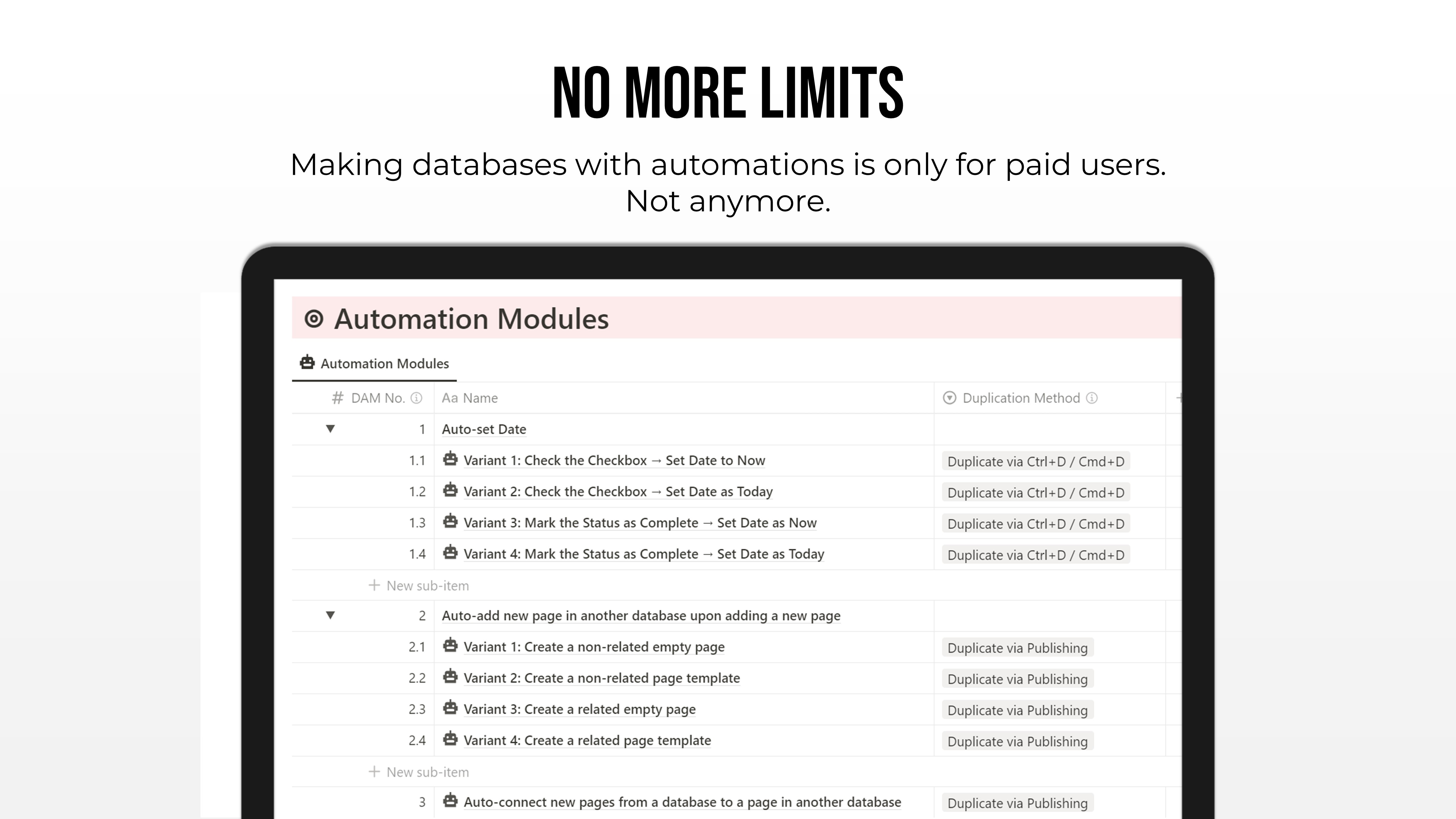Click robot icon on row 1.3 Mark Status Complete
This screenshot has height=819, width=1456.
(450, 521)
